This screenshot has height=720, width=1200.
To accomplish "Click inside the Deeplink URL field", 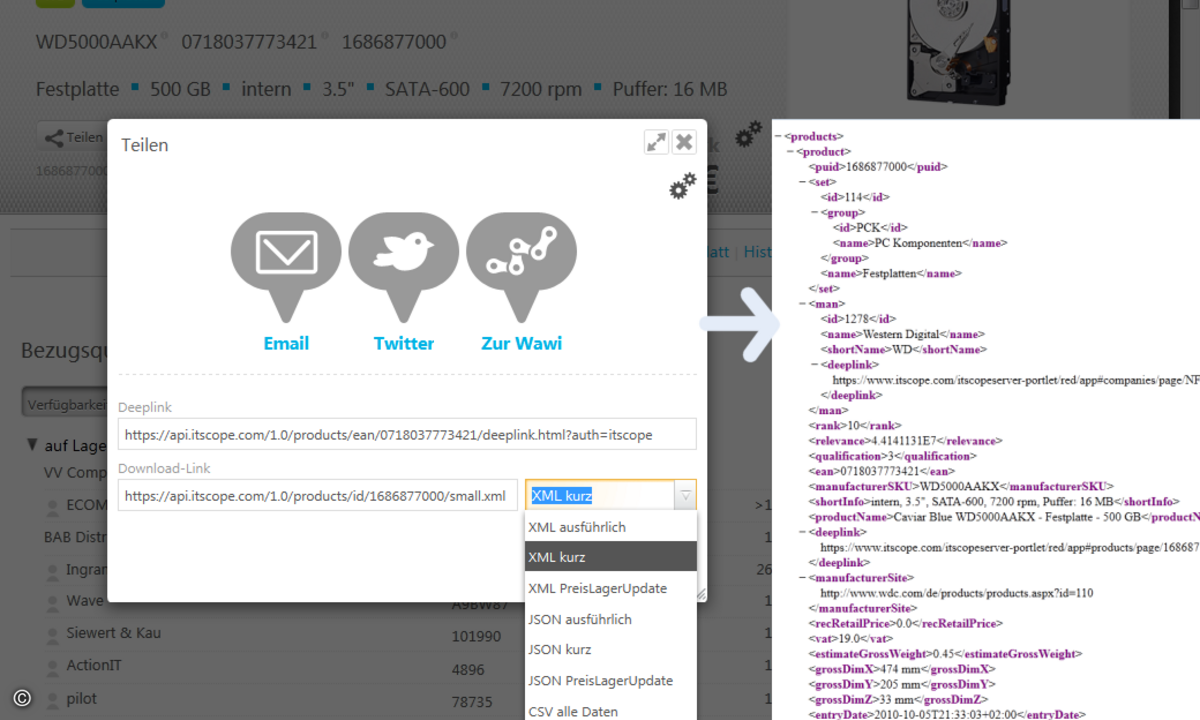I will tap(407, 435).
